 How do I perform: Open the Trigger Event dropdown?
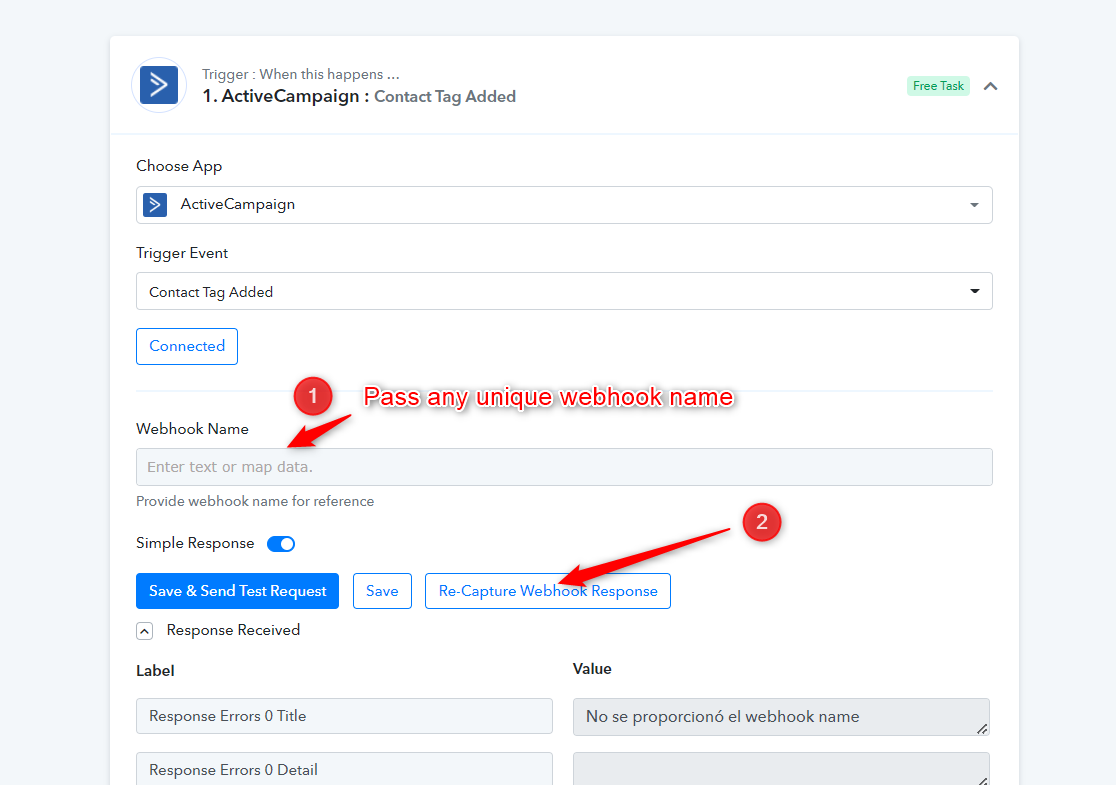click(x=564, y=291)
